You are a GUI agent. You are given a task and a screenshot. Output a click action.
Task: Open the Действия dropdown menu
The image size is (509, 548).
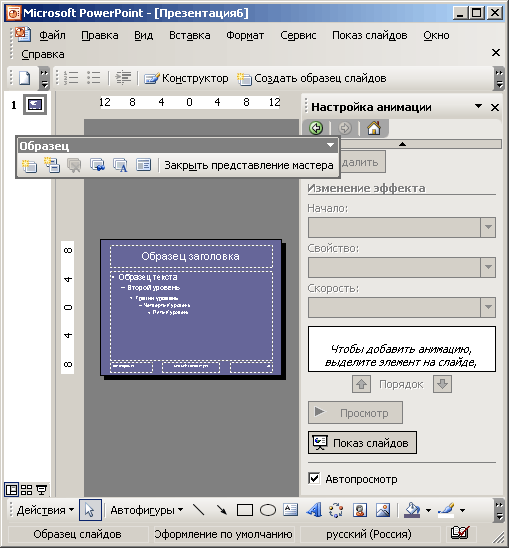point(45,510)
